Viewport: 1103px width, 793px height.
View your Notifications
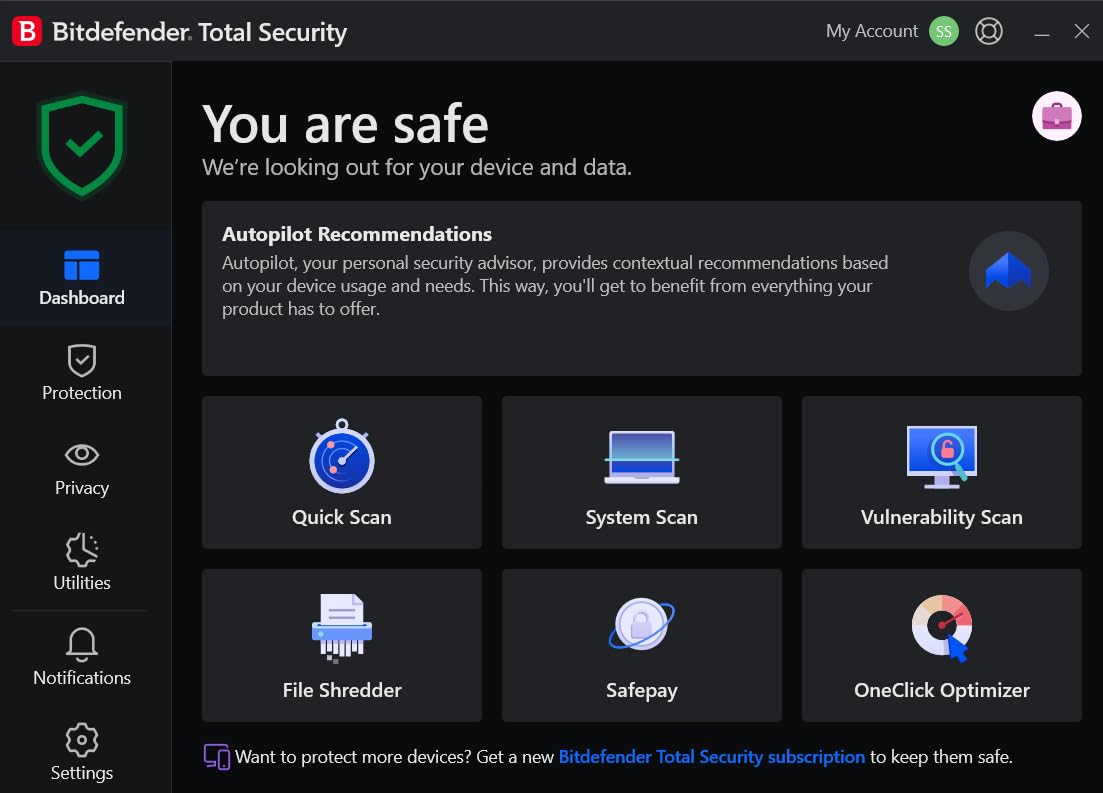[81, 658]
